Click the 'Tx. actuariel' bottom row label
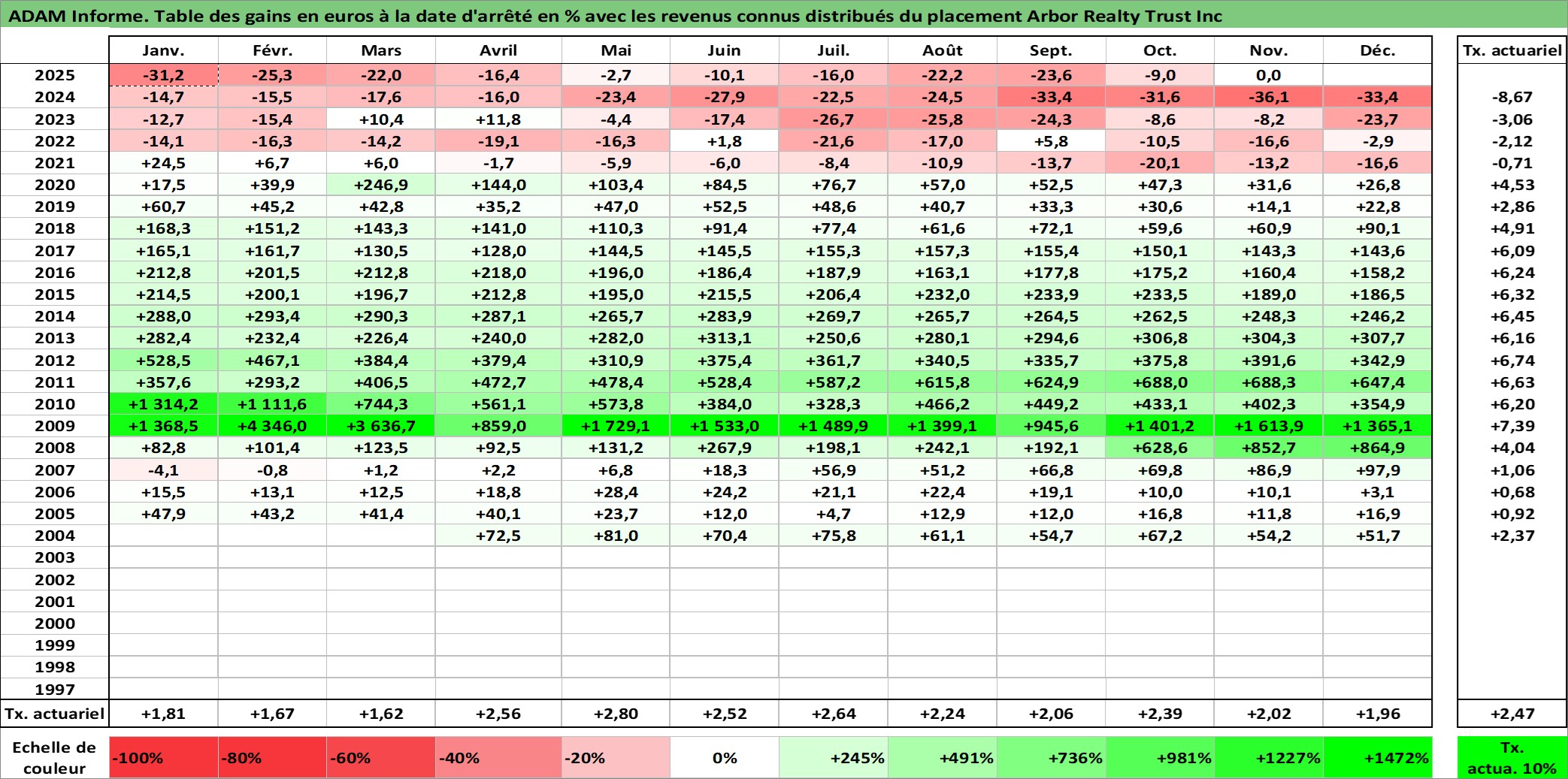 [x=55, y=714]
